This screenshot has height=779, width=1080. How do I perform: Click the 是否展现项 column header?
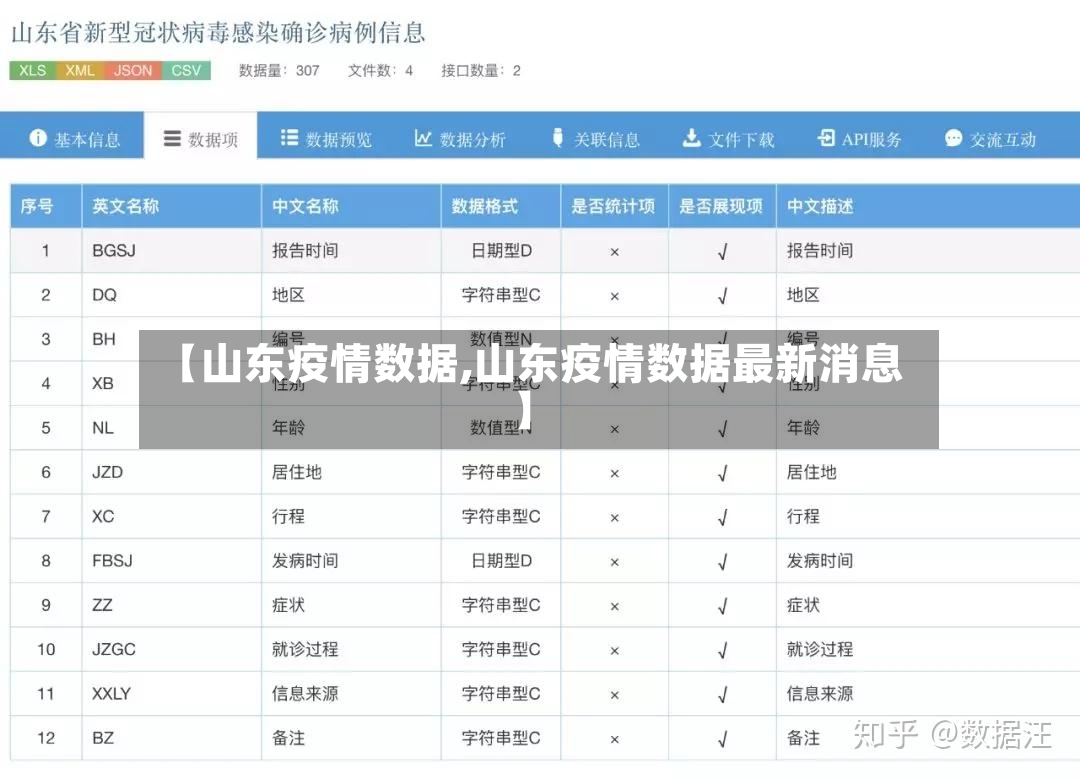click(721, 206)
